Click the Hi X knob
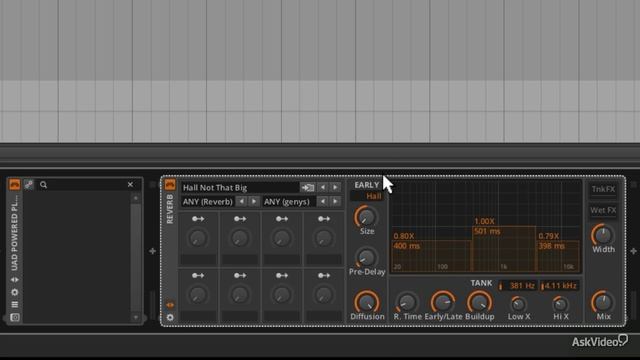Viewport: 640px width, 360px height. (560, 304)
